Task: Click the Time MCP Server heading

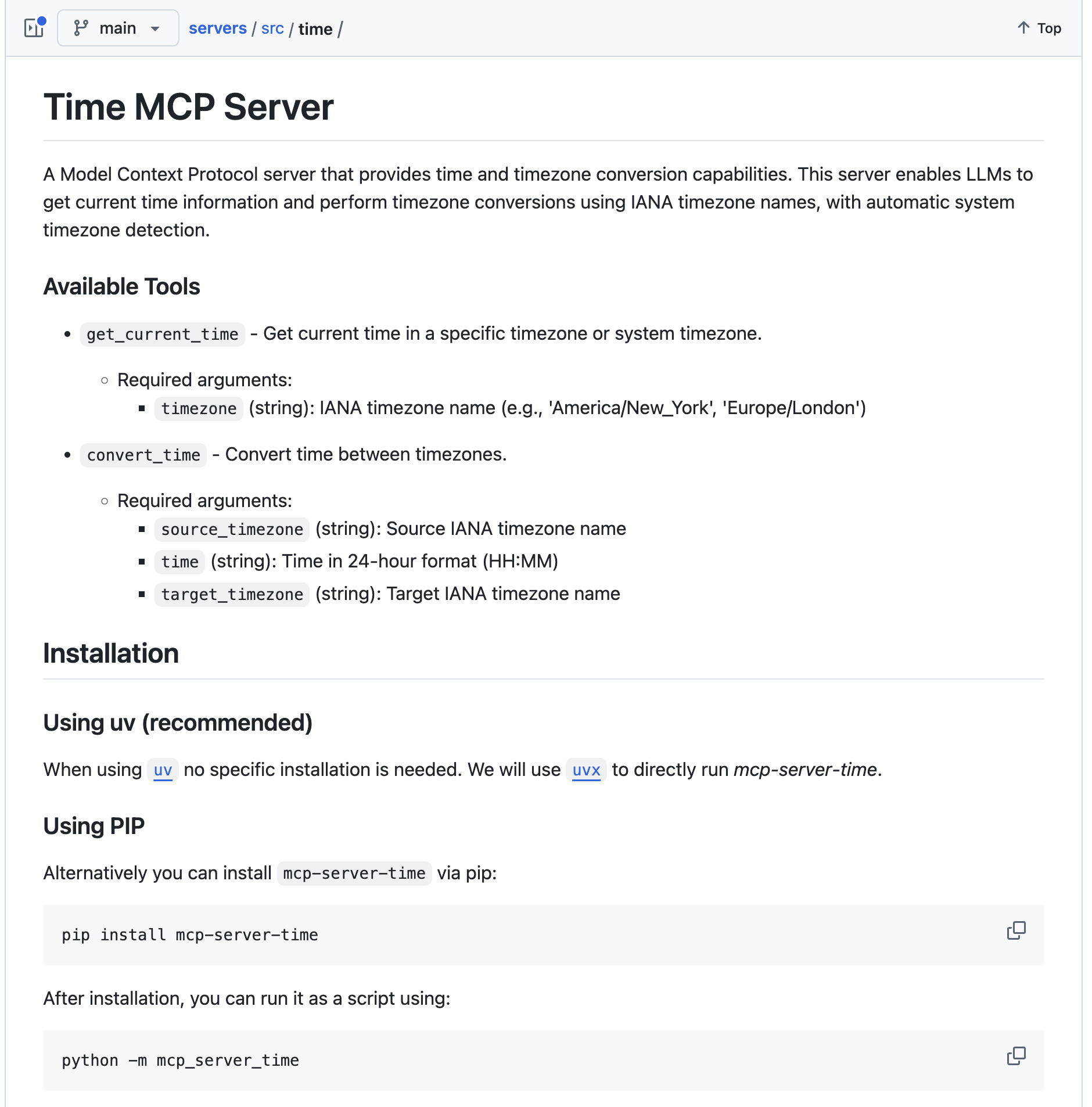Action: 188,107
